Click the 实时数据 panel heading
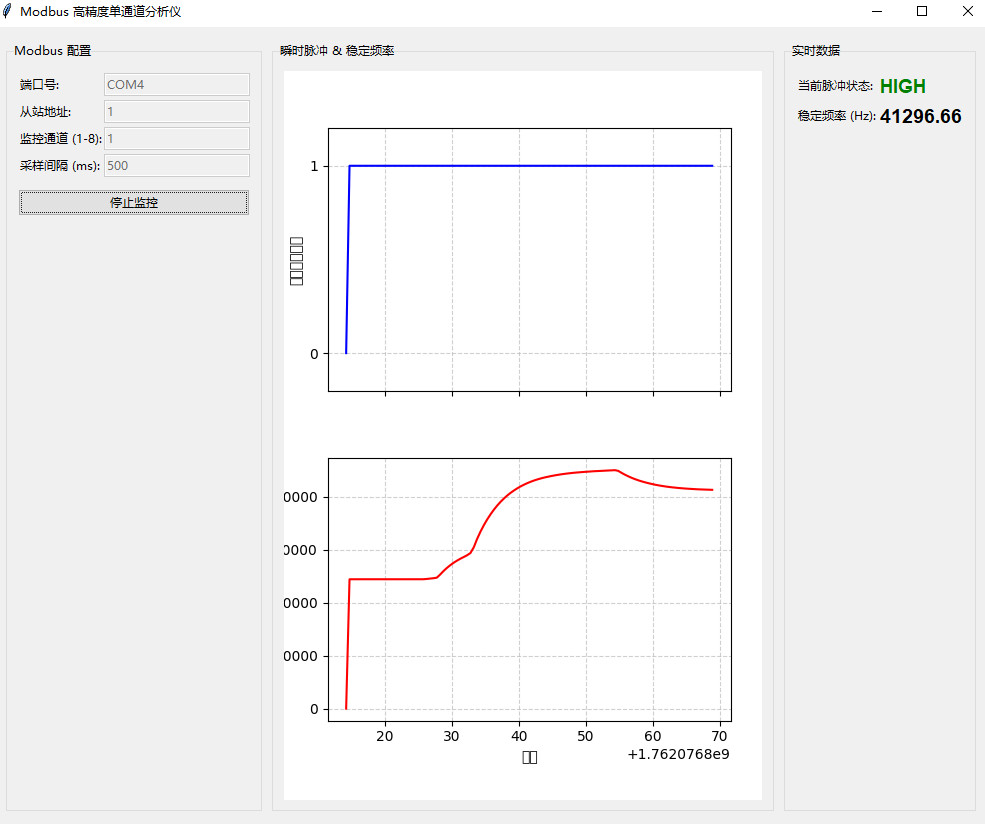This screenshot has width=985, height=824. [x=816, y=51]
